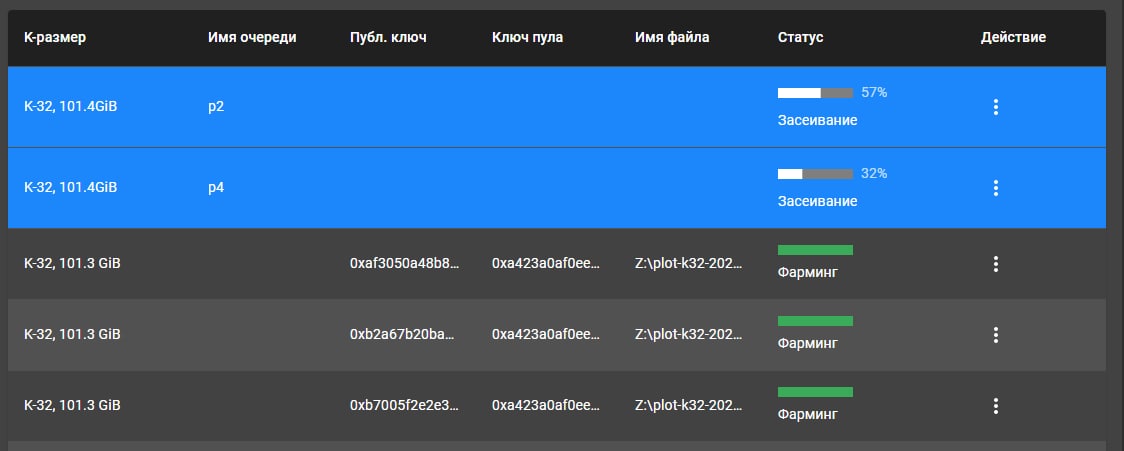Click public key 0xaf3050a48b8…

coord(404,264)
